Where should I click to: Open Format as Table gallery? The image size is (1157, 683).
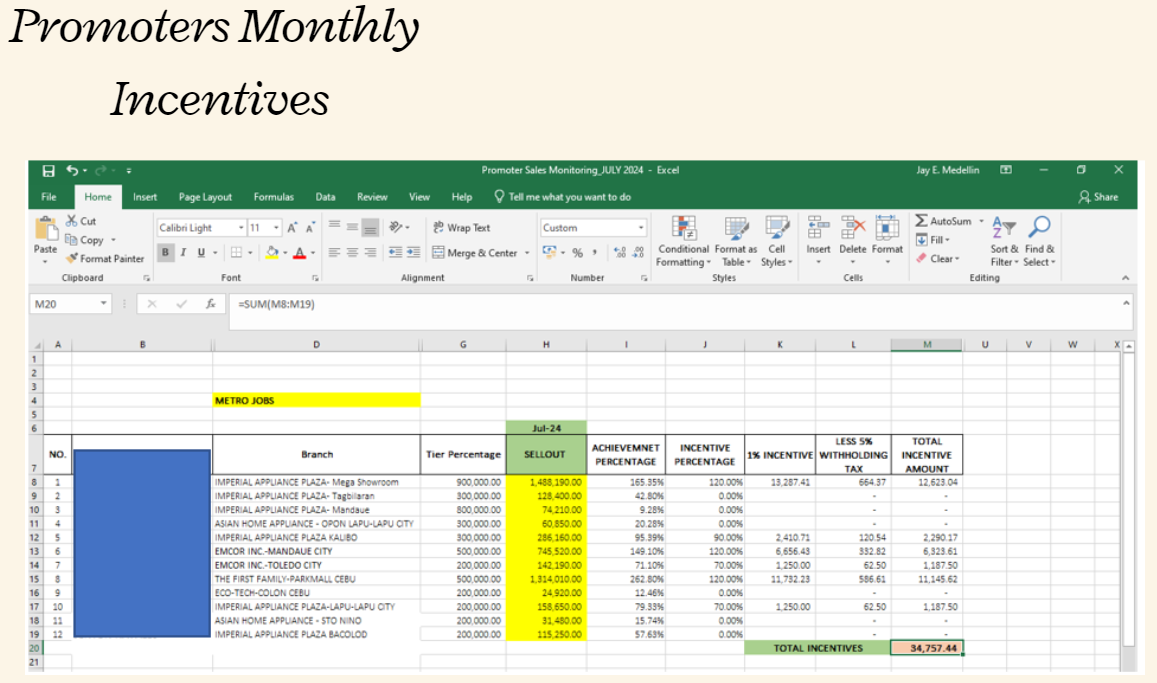pos(736,242)
